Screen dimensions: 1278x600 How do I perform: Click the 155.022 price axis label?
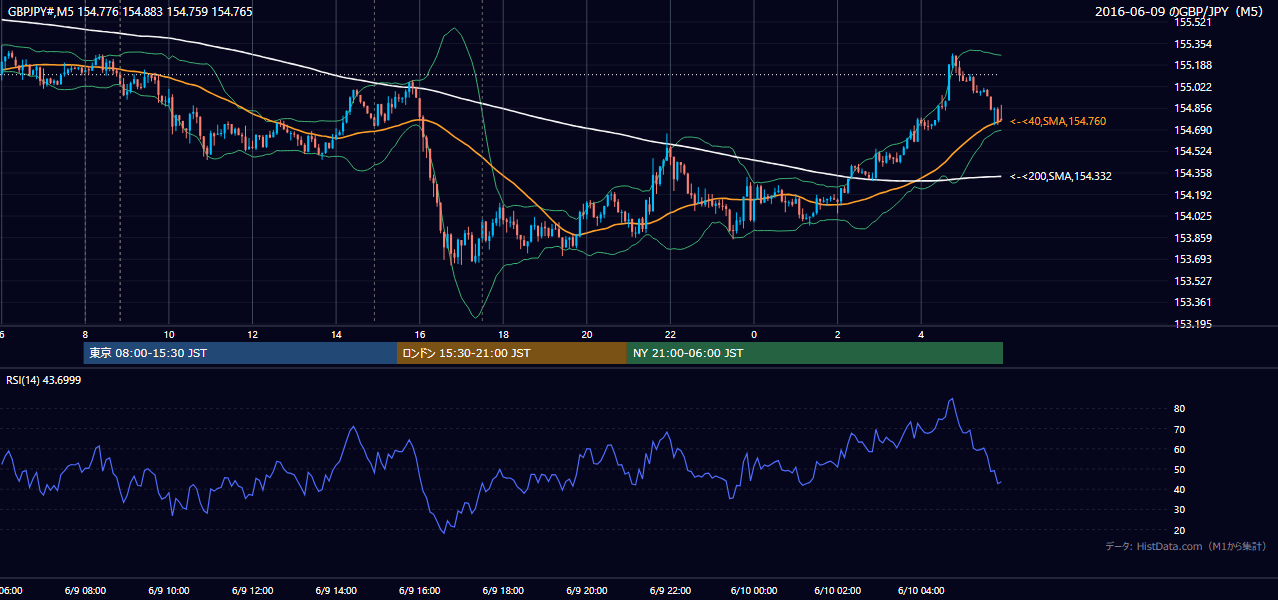(x=1193, y=87)
